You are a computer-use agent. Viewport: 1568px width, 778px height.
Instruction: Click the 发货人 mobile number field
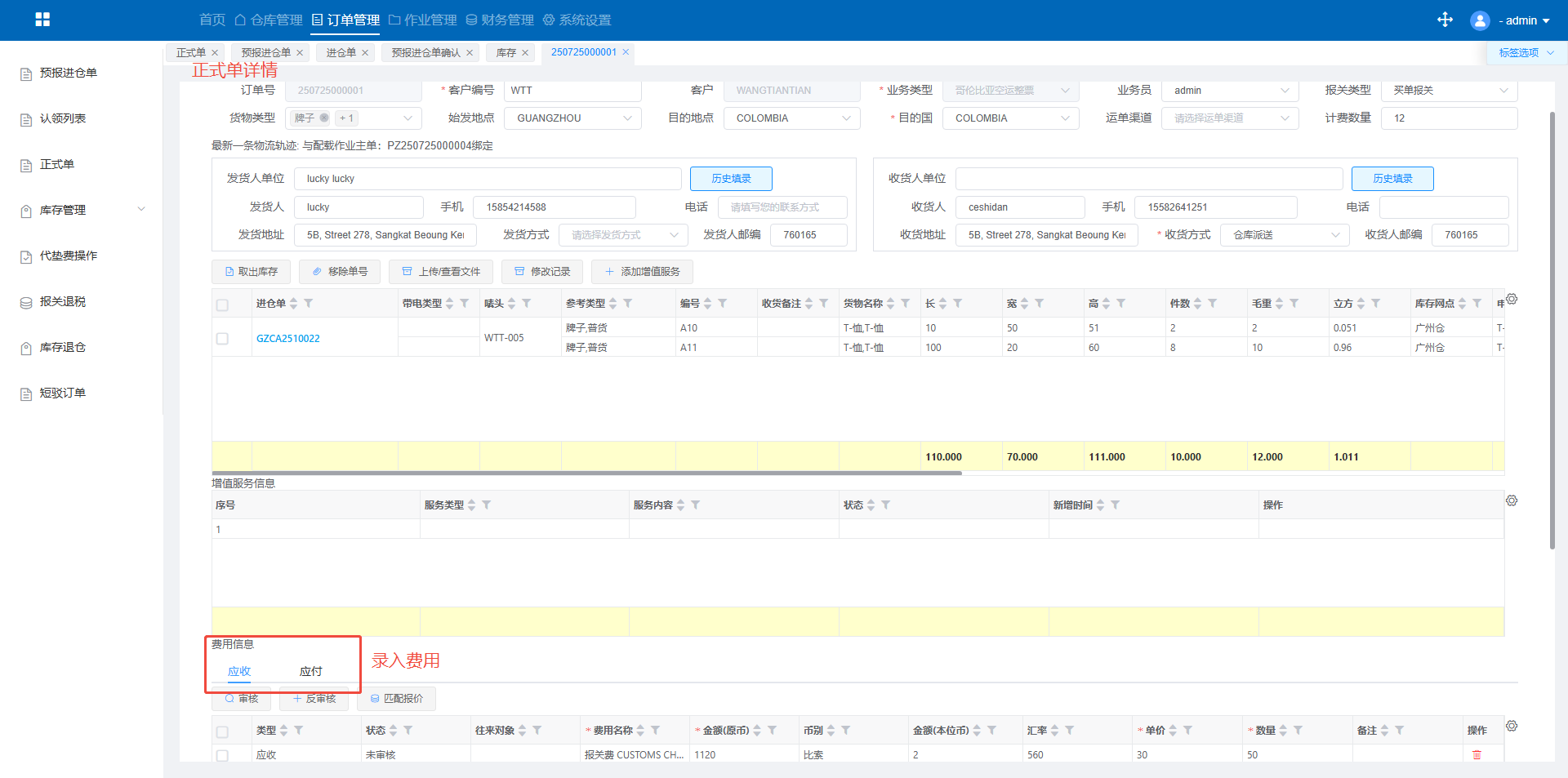(554, 207)
